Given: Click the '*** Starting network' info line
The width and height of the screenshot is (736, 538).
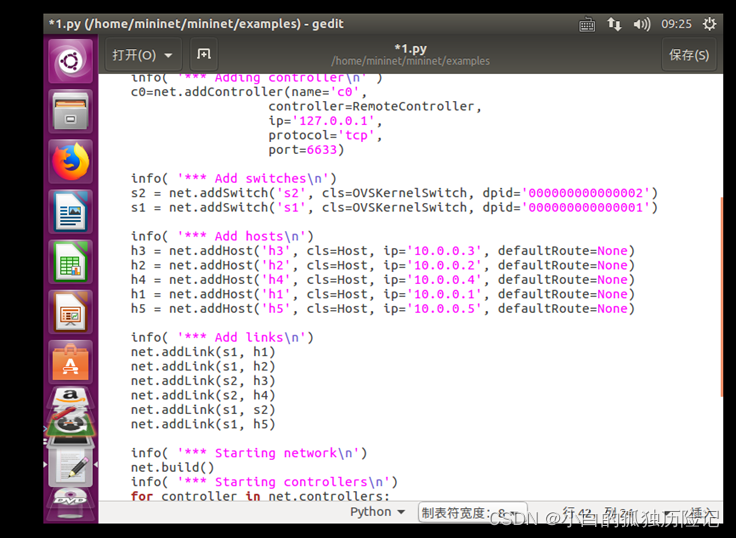Looking at the screenshot, I should [249, 453].
